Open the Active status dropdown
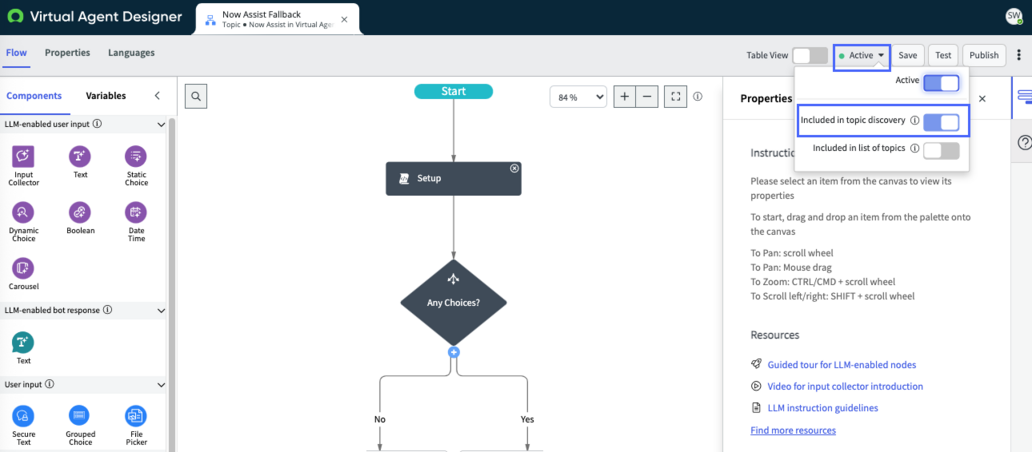Screen dimensions: 1032x452 (x=862, y=56)
